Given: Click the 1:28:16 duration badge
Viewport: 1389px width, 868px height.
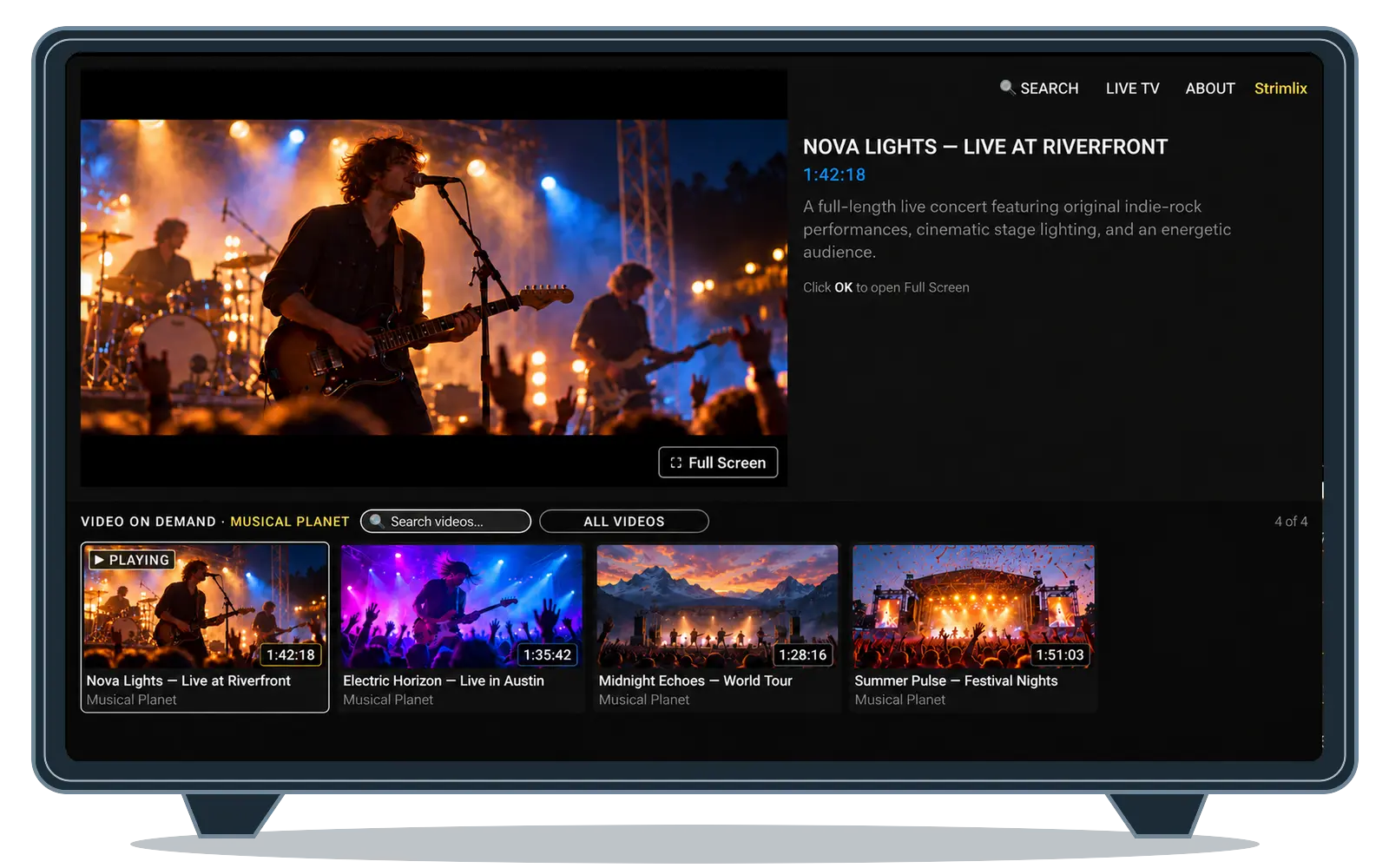Looking at the screenshot, I should (803, 655).
